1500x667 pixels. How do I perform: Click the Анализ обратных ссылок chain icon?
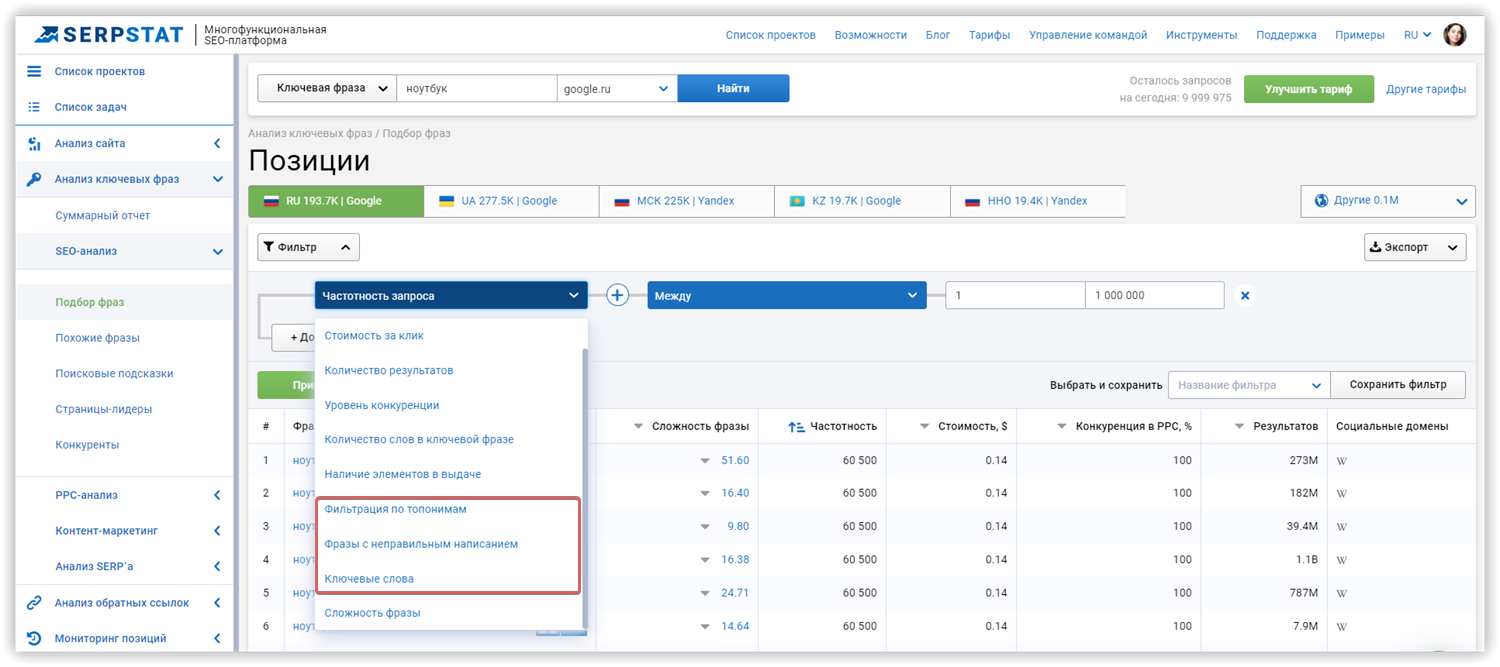(x=34, y=603)
